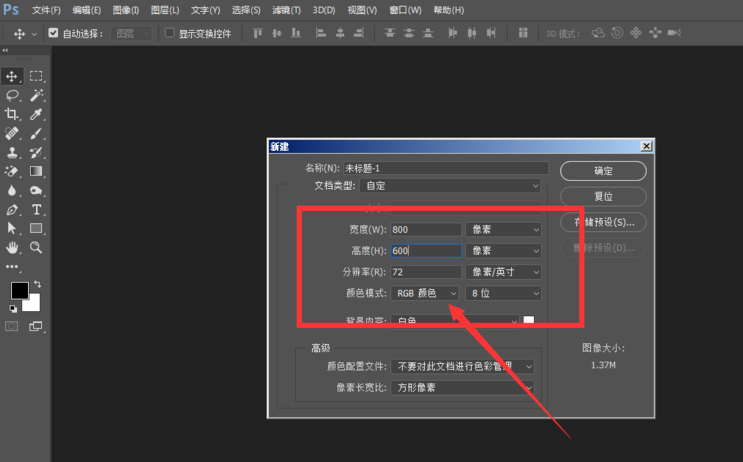Collapse the toolbox with double-arrow icon
The height and width of the screenshot is (462, 743).
[5, 50]
